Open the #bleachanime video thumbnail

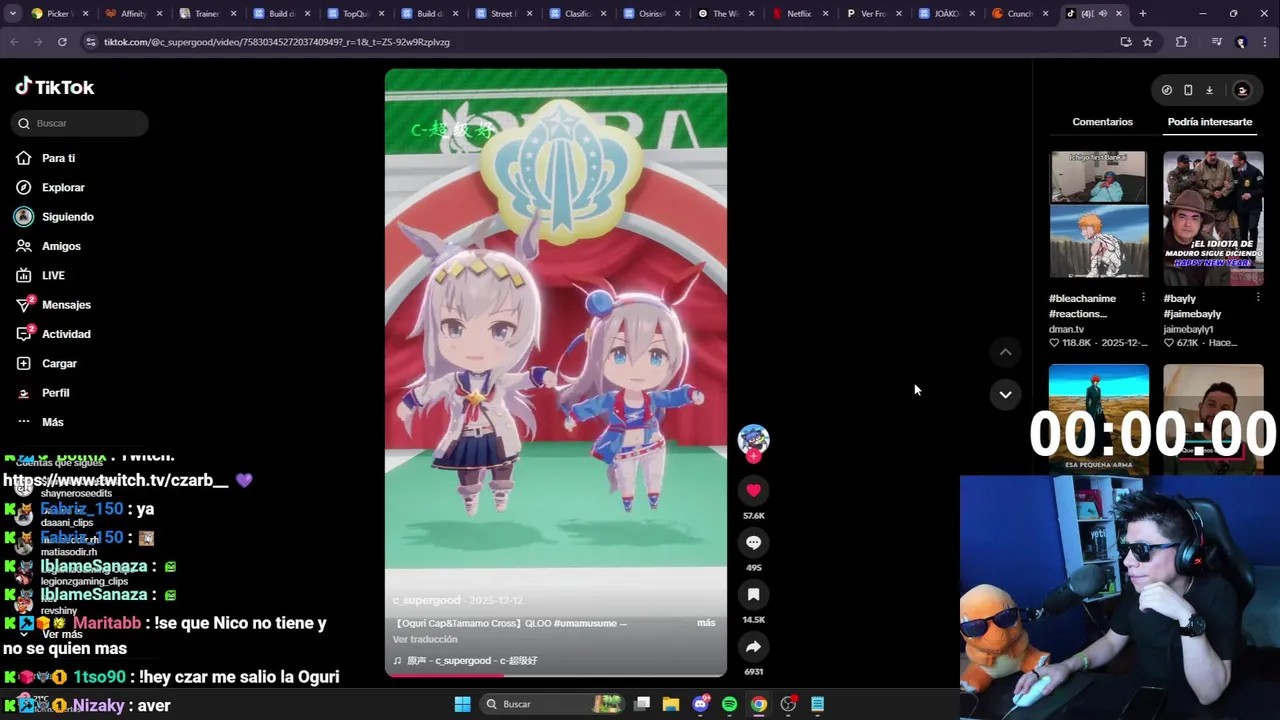click(x=1098, y=215)
